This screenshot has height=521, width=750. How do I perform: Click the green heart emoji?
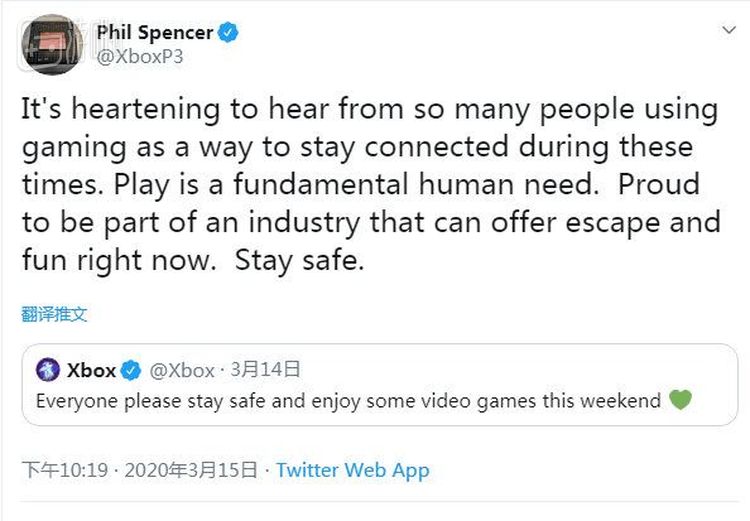click(680, 401)
